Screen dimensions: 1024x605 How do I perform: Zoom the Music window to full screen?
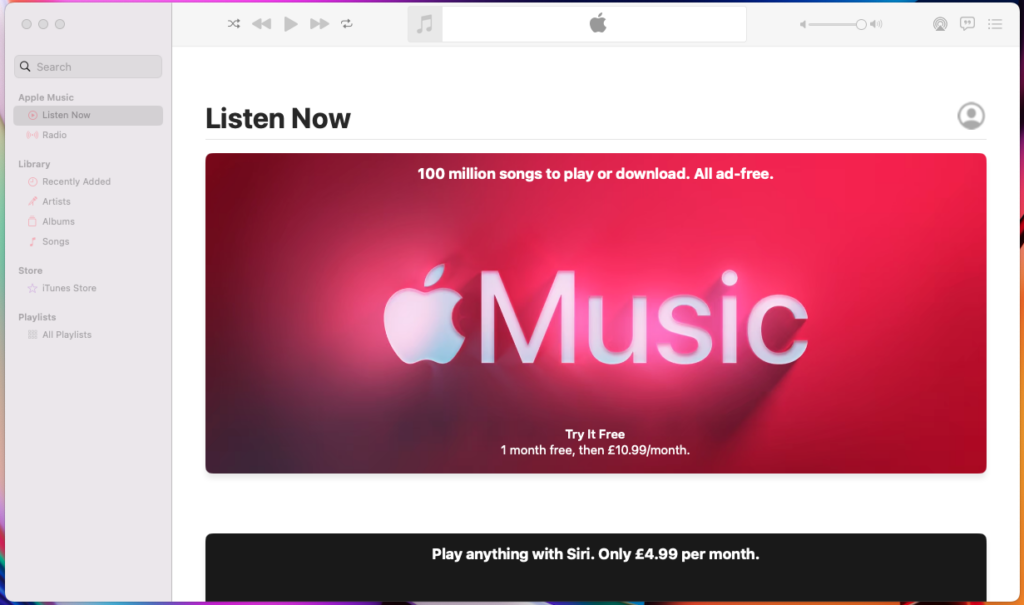pyautogui.click(x=60, y=24)
